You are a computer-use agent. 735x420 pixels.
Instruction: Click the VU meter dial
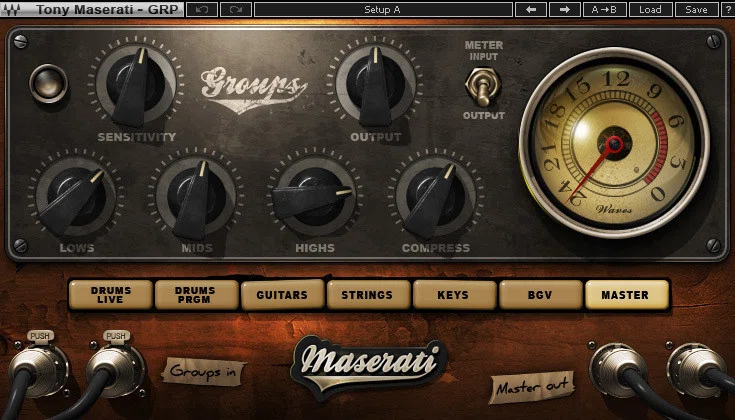click(x=614, y=143)
